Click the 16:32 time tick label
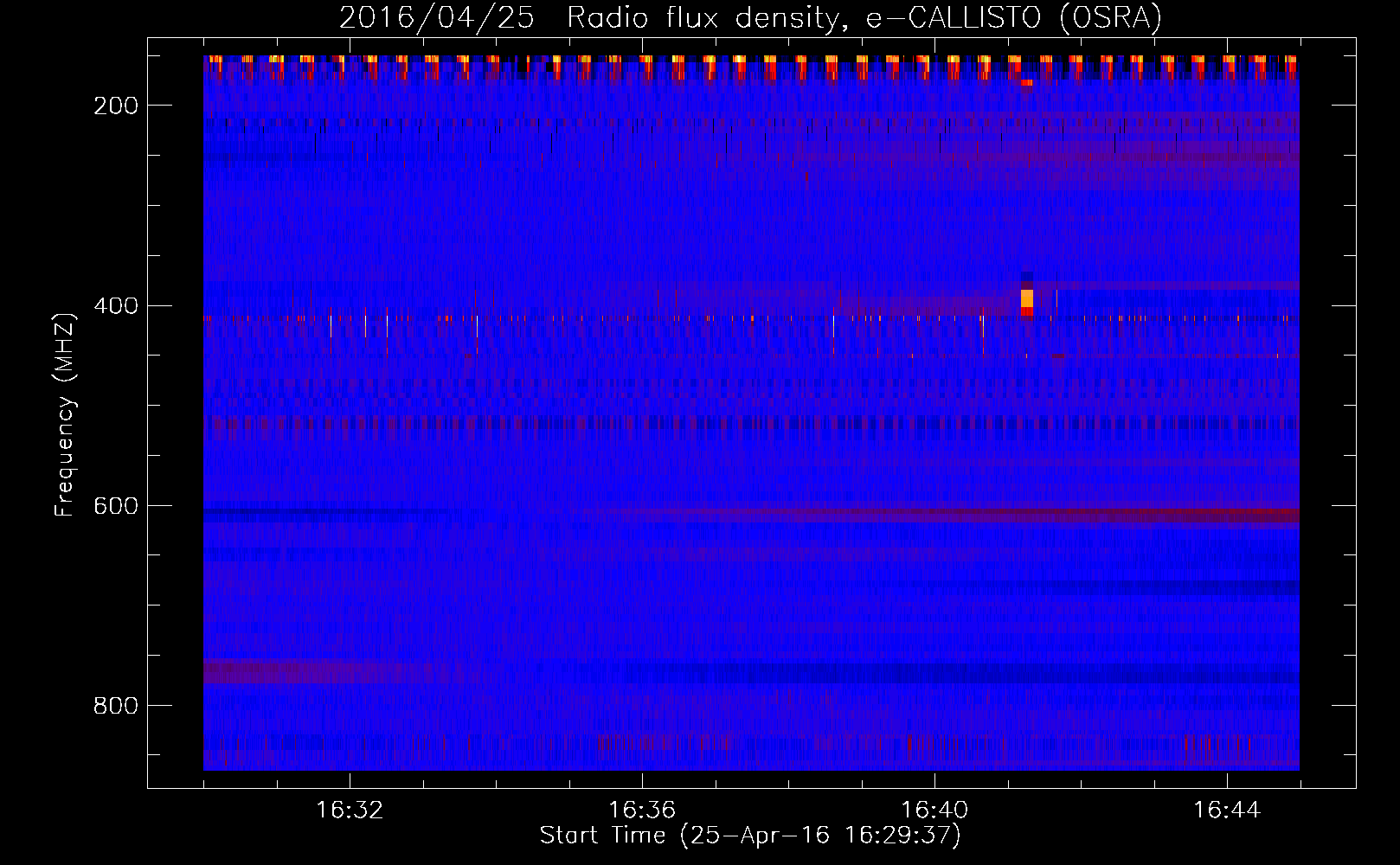This screenshot has width=1400, height=865. point(350,811)
